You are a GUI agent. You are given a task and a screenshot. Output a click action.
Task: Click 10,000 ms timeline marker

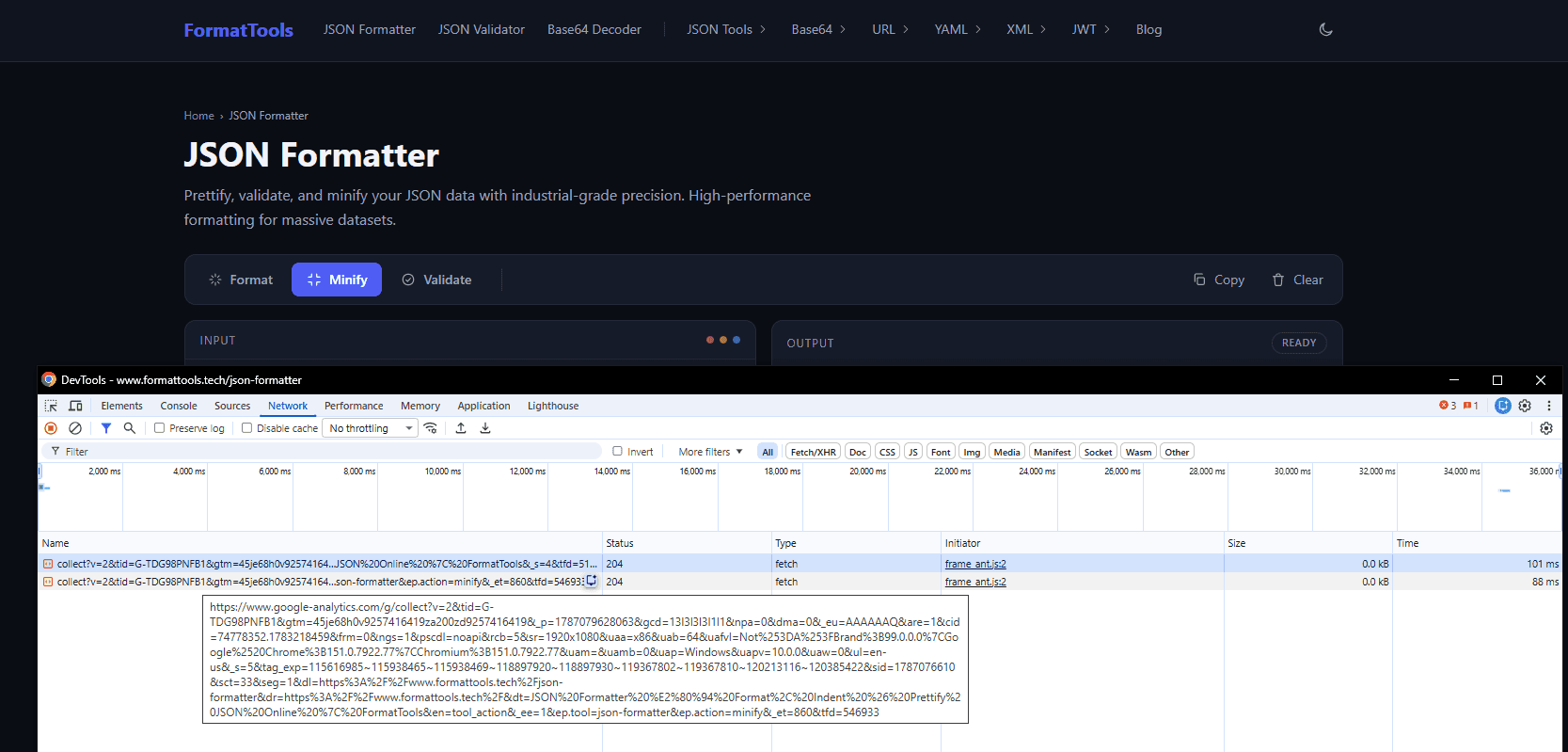442,471
